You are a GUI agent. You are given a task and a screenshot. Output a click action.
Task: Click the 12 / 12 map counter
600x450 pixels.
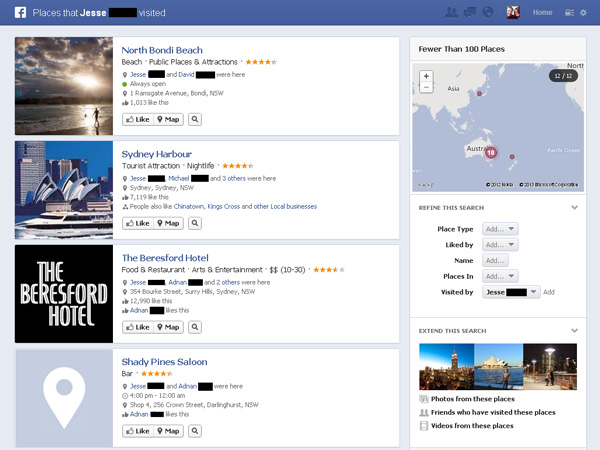(563, 76)
